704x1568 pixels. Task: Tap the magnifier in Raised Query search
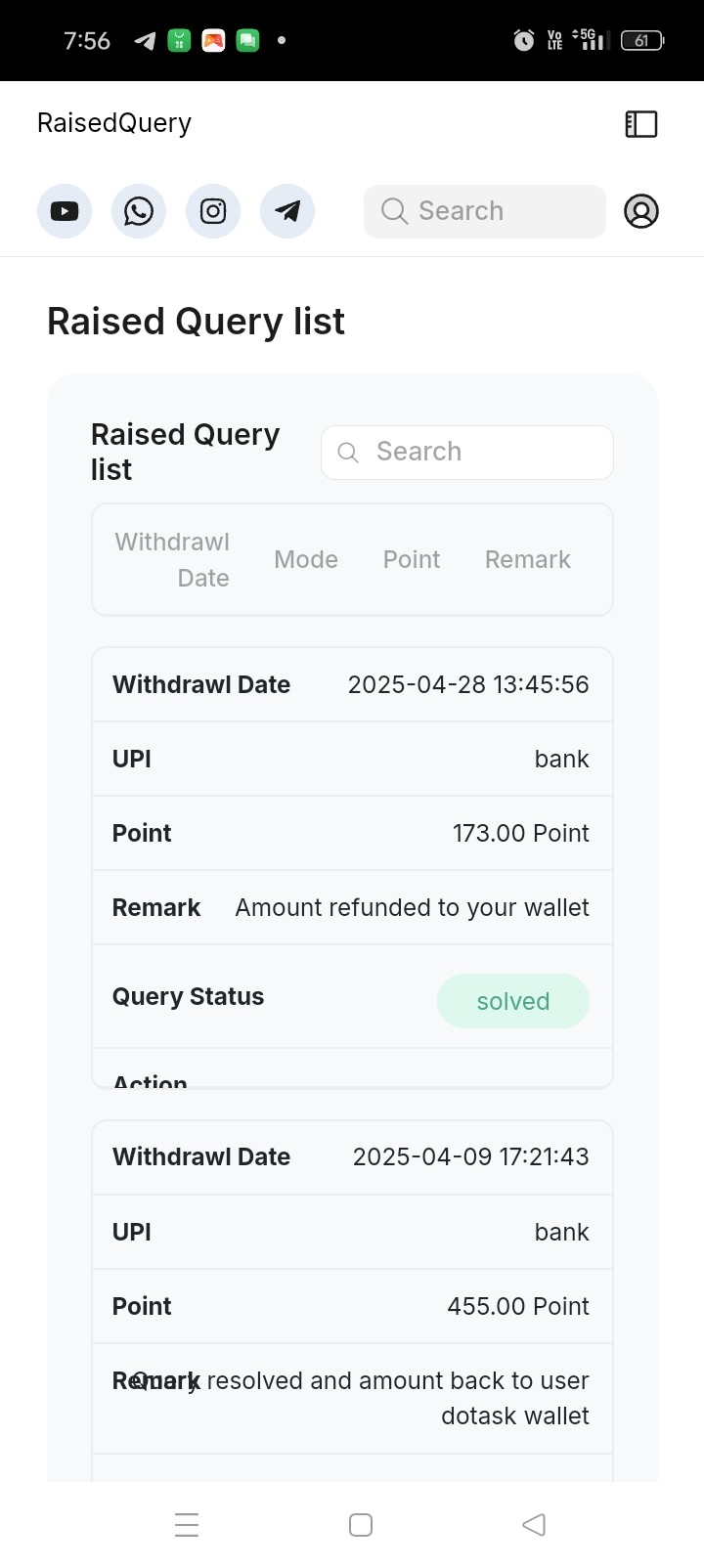point(348,452)
